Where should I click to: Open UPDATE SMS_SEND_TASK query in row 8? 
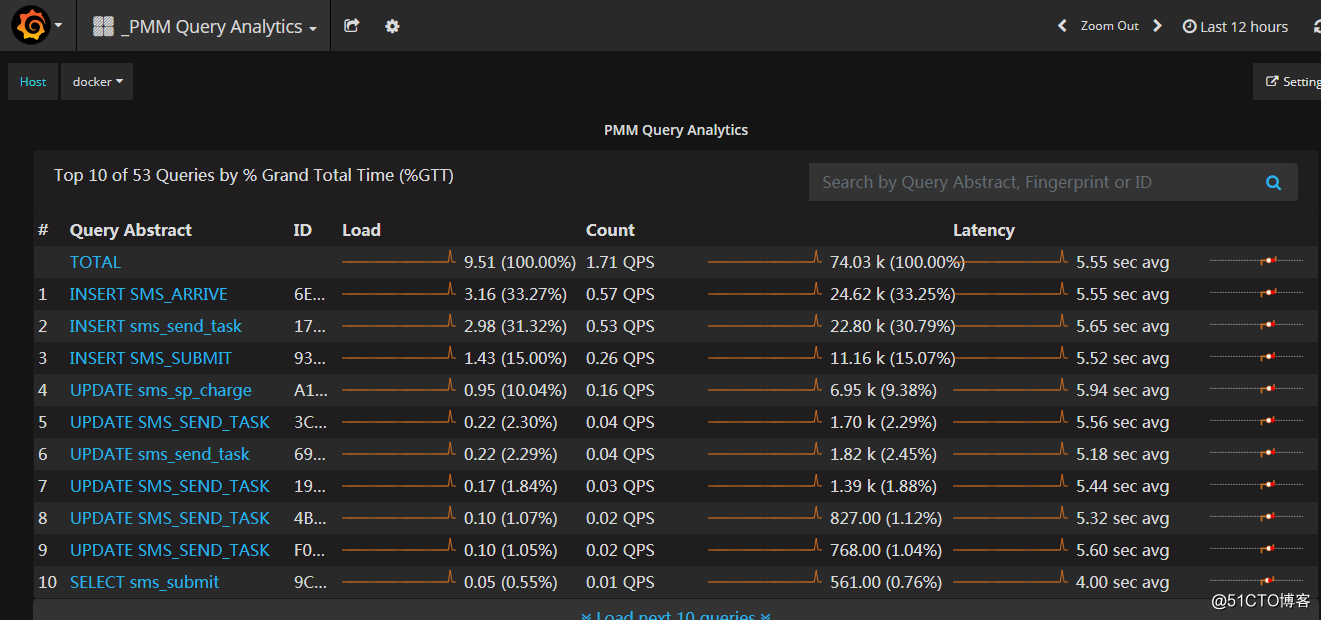click(170, 518)
